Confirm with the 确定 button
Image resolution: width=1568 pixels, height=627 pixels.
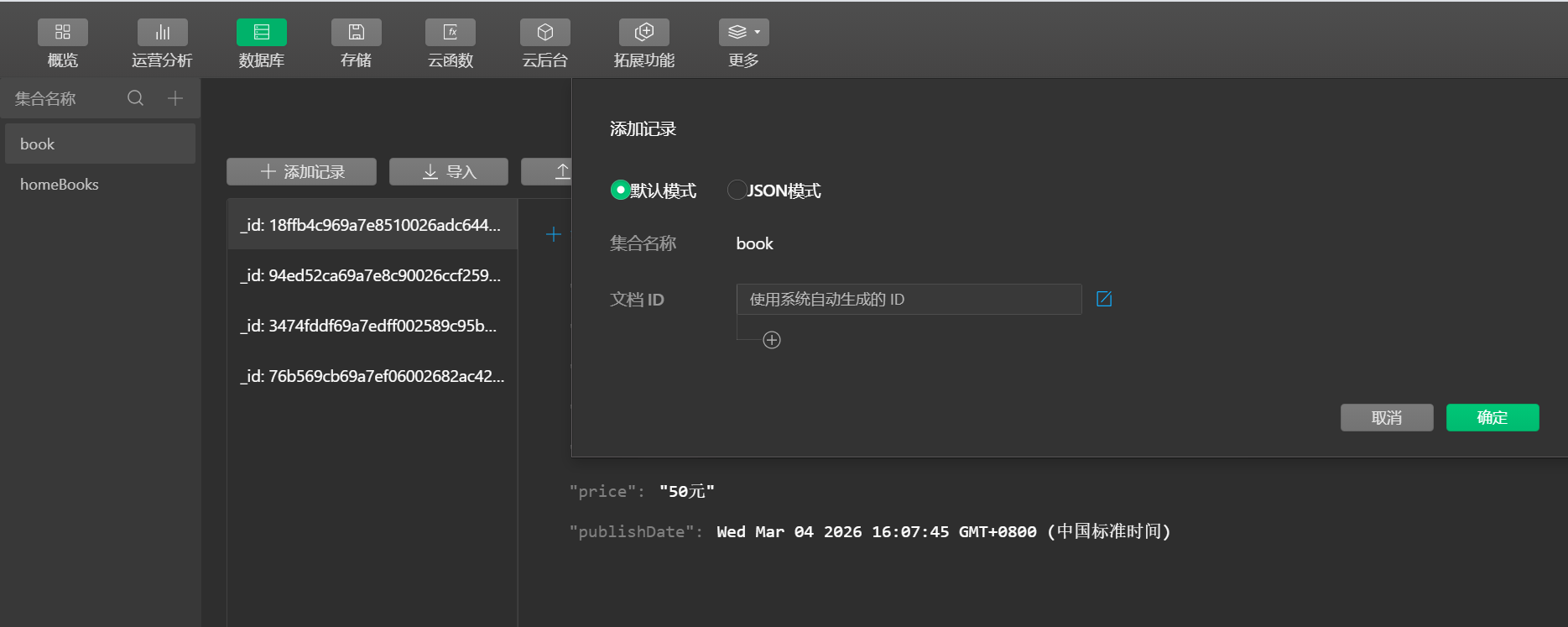click(1492, 417)
